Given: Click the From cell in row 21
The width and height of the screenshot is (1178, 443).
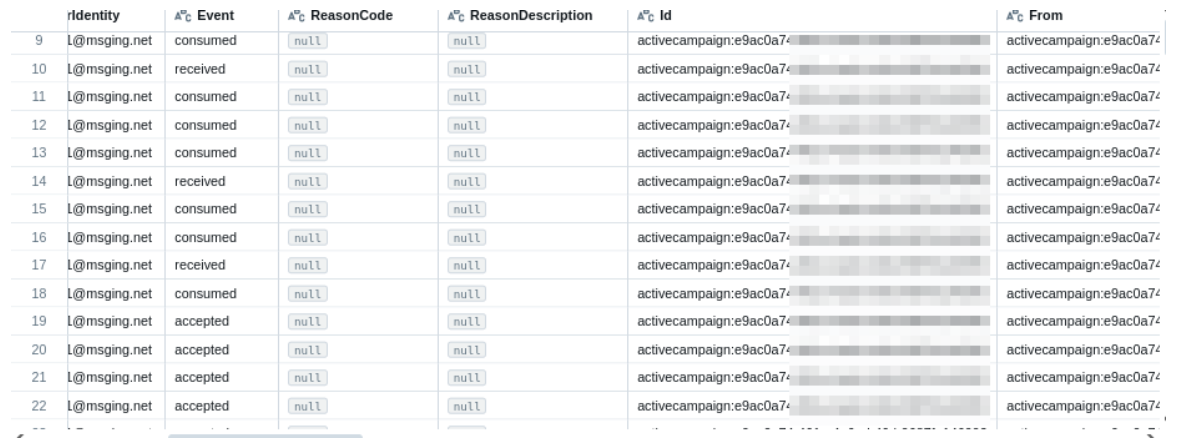Looking at the screenshot, I should [1082, 378].
